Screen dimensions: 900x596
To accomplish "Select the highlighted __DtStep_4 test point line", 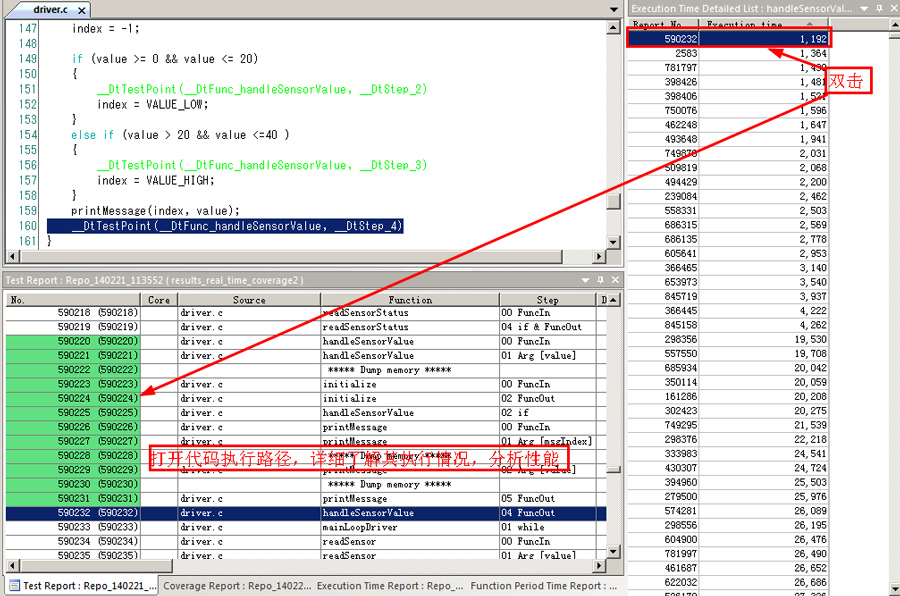I will pyautogui.click(x=225, y=226).
